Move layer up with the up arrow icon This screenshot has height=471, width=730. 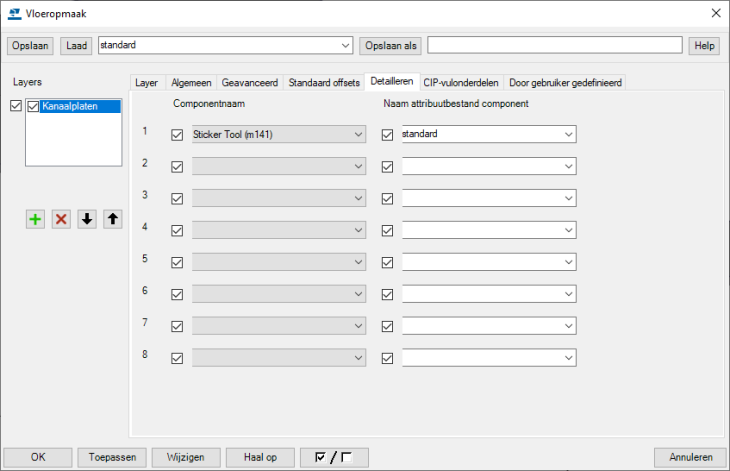click(x=113, y=219)
